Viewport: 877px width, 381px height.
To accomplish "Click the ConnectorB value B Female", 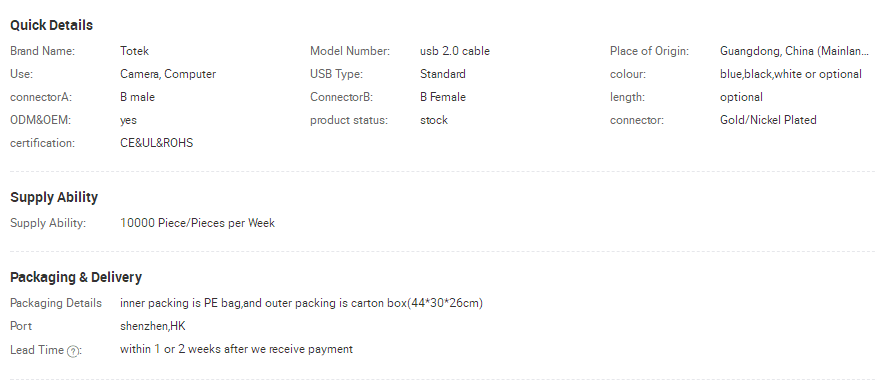I will tap(442, 97).
